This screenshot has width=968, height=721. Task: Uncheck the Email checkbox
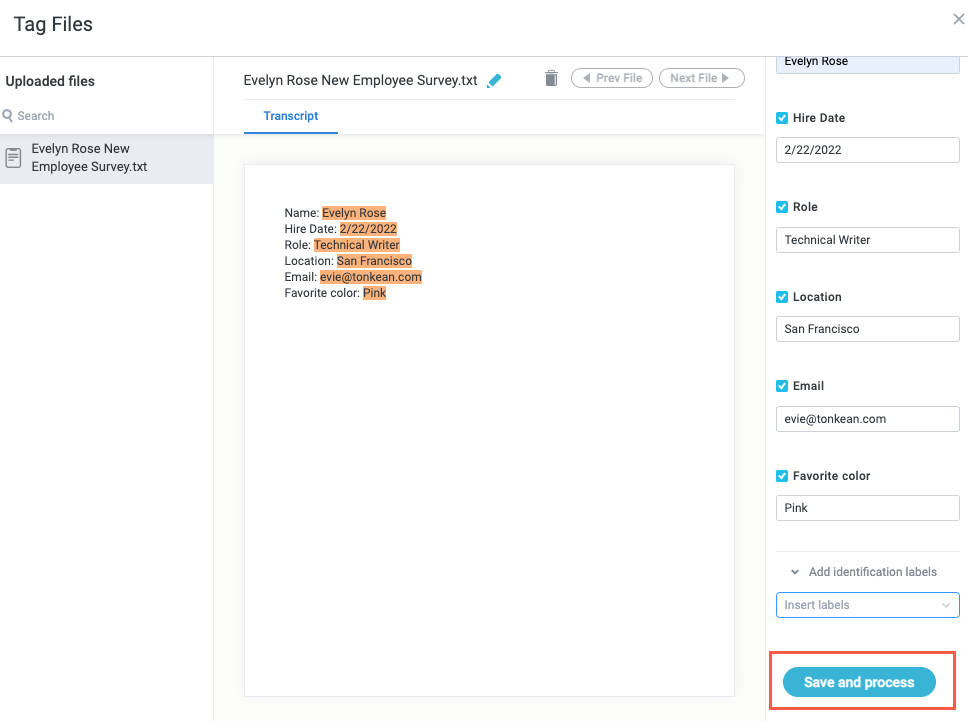[x=782, y=386]
